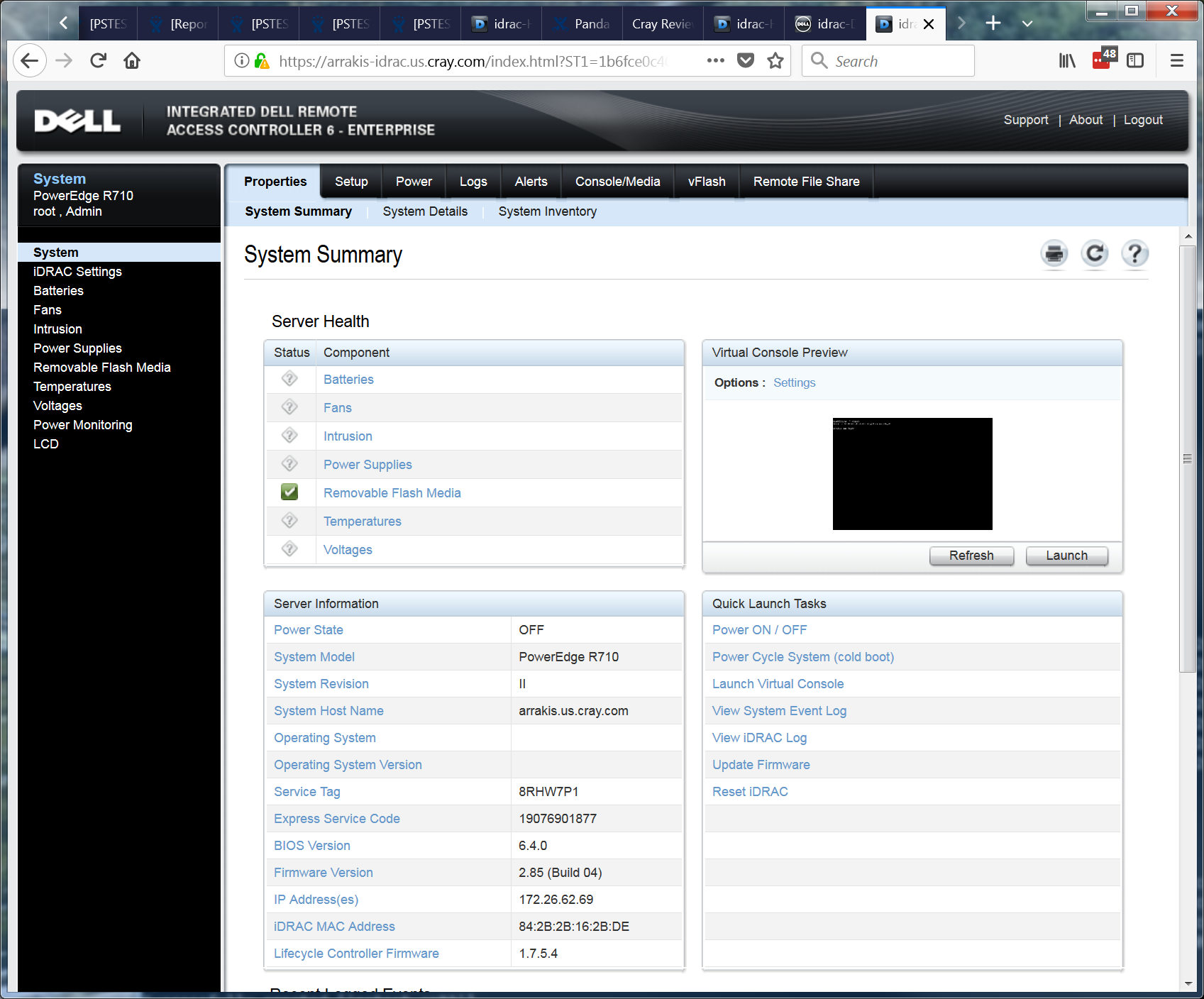Screen dimensions: 1204x999
Task: Click the Removable Flash Media green check icon
Action: (x=289, y=492)
